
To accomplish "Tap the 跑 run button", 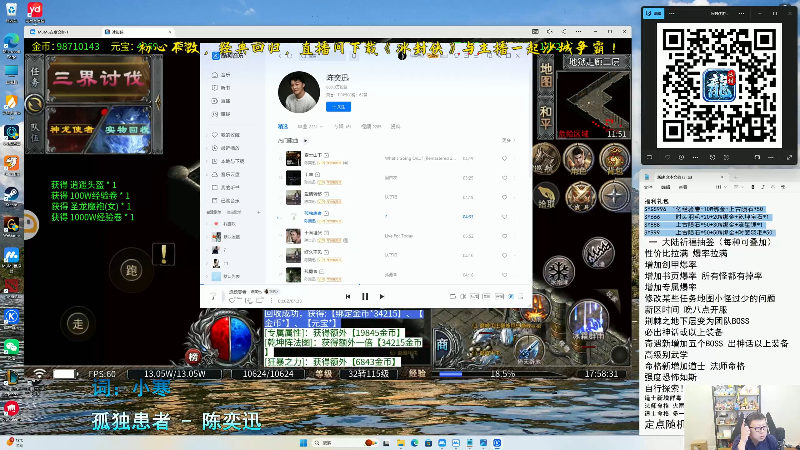I will (131, 270).
